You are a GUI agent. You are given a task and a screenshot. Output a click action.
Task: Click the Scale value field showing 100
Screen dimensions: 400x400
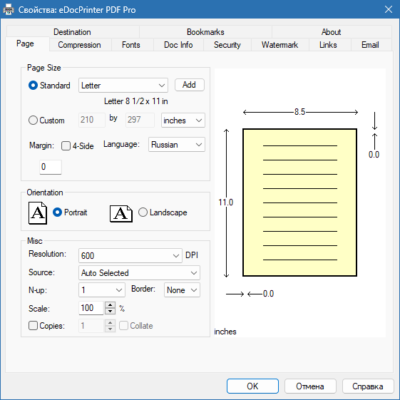tap(92, 308)
